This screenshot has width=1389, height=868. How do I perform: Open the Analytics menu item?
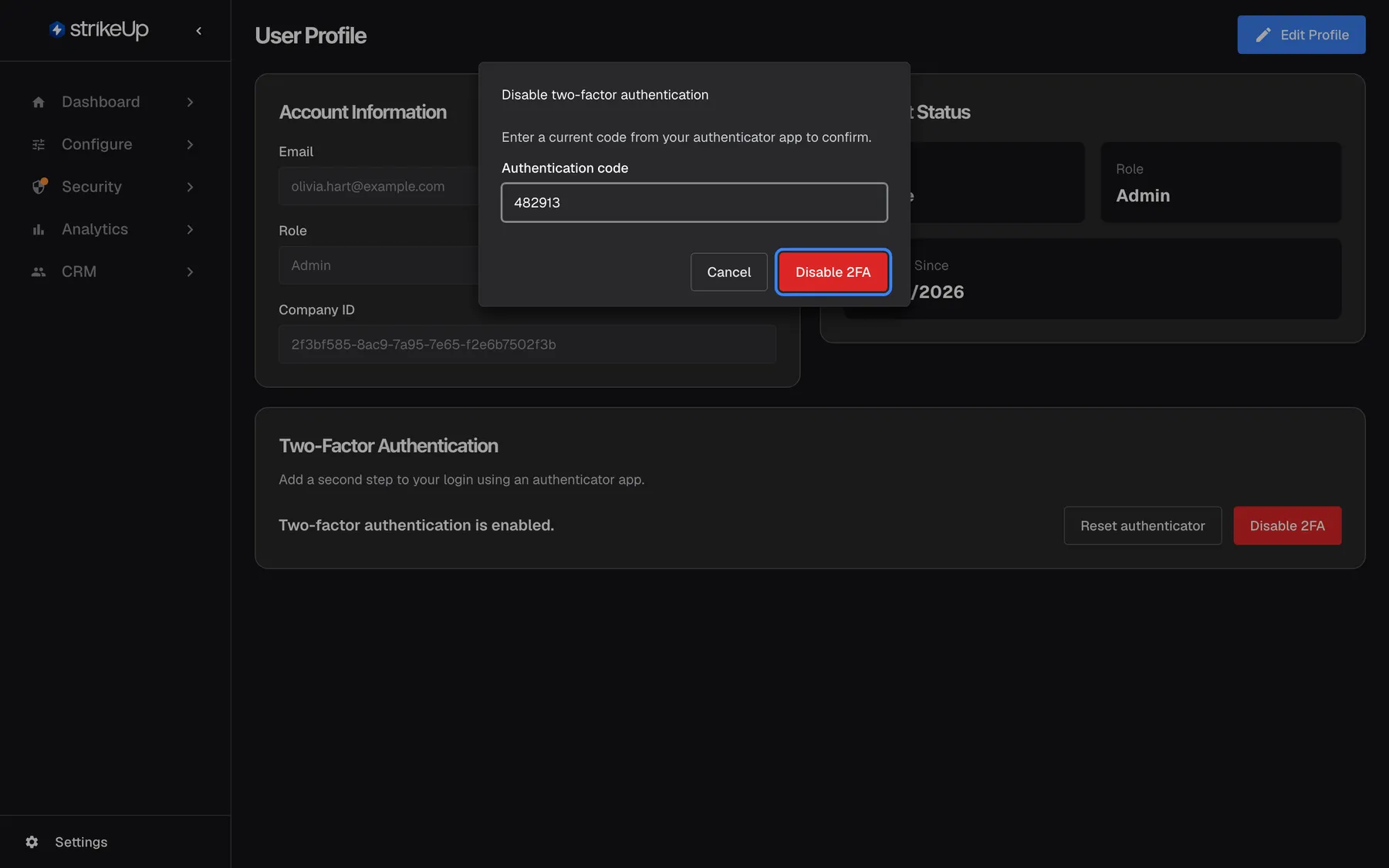pyautogui.click(x=113, y=229)
